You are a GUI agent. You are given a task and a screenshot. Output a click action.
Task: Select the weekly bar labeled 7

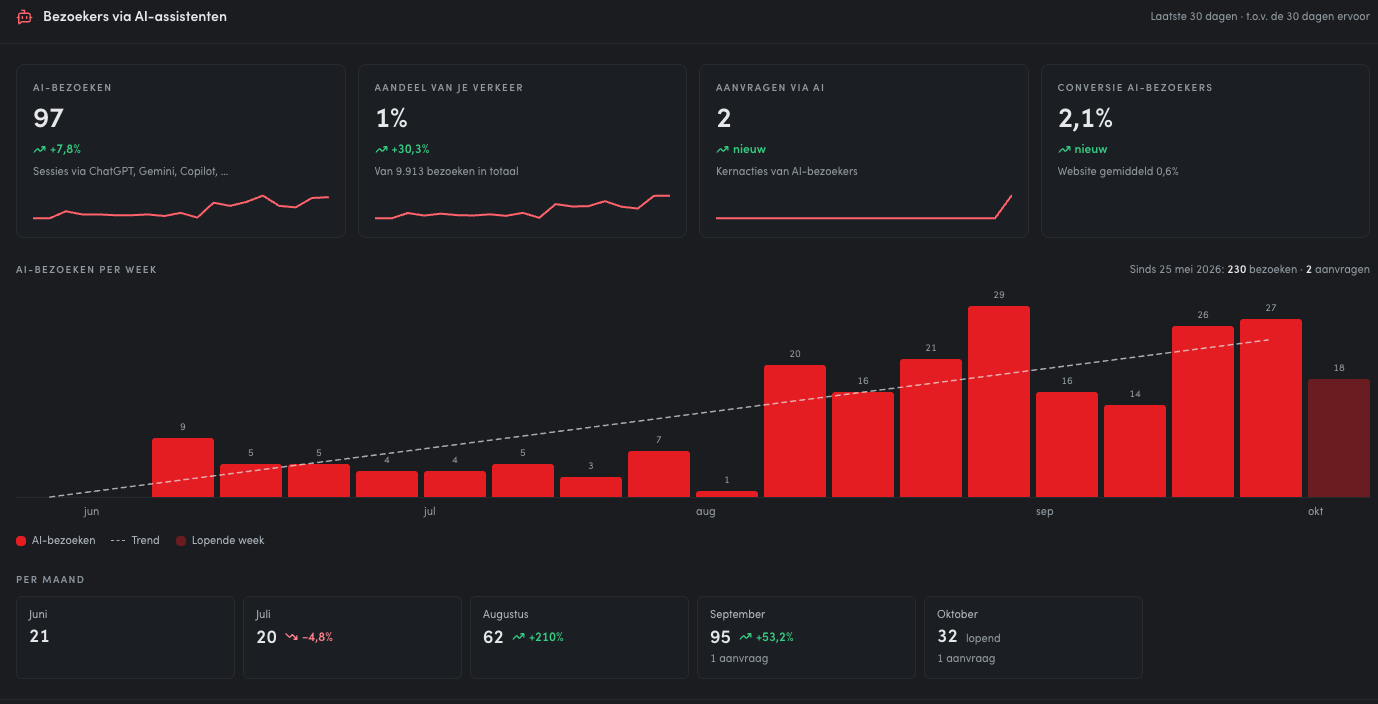(x=659, y=474)
